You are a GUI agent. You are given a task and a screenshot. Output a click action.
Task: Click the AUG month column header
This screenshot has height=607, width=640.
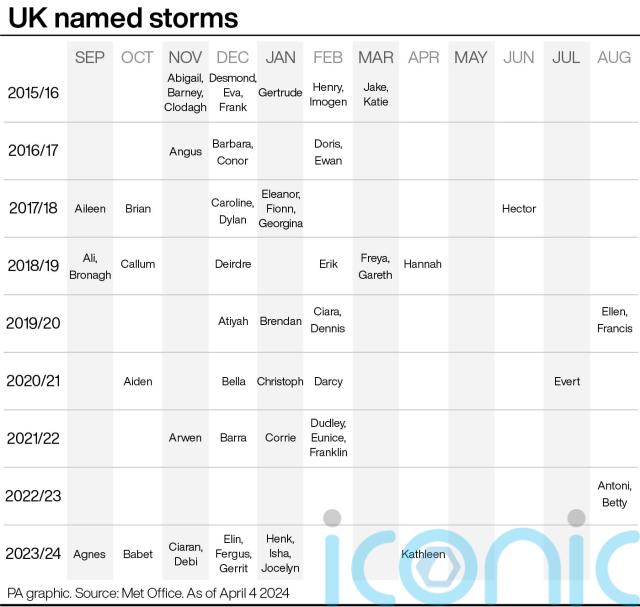pos(614,57)
